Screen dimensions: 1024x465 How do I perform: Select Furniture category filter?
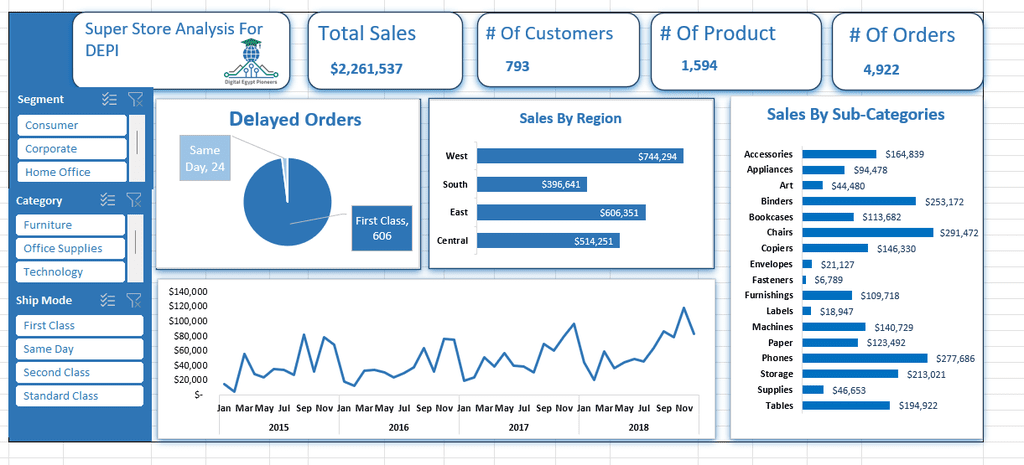71,225
